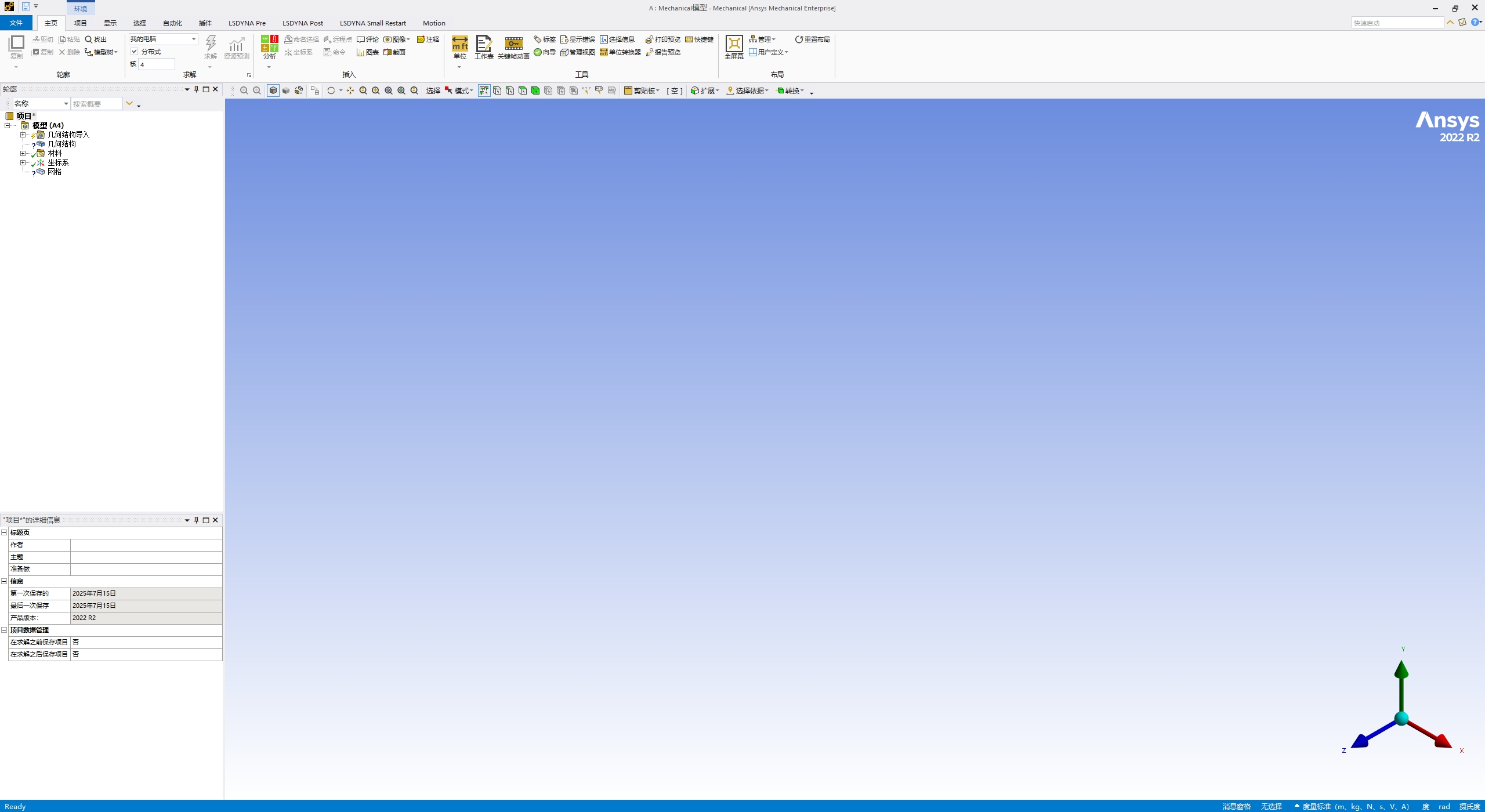This screenshot has width=1485, height=812.
Task: Click the Full Screen (全屏幕) icon
Action: point(734,44)
